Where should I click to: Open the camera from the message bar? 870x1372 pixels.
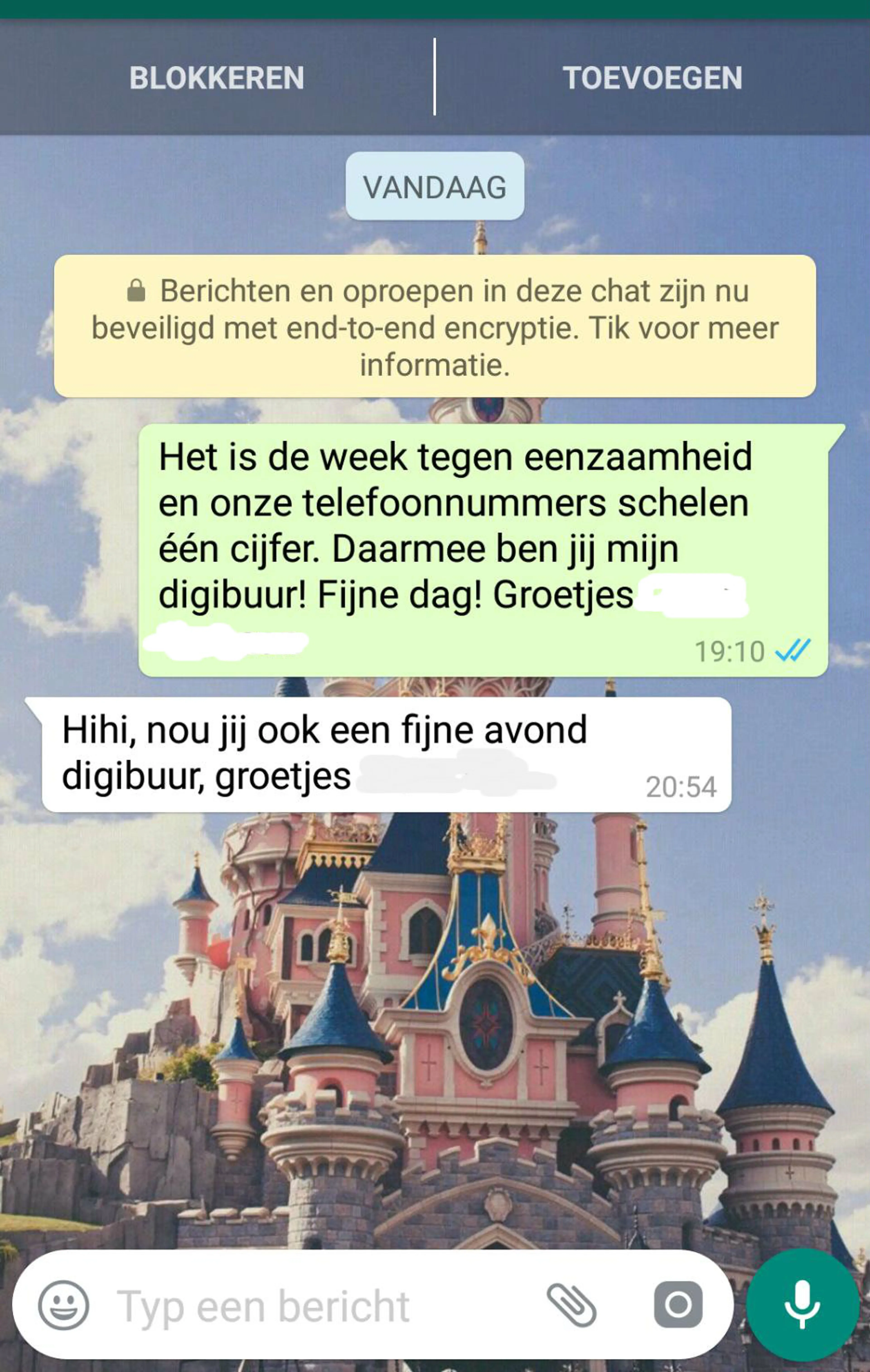tap(678, 1304)
